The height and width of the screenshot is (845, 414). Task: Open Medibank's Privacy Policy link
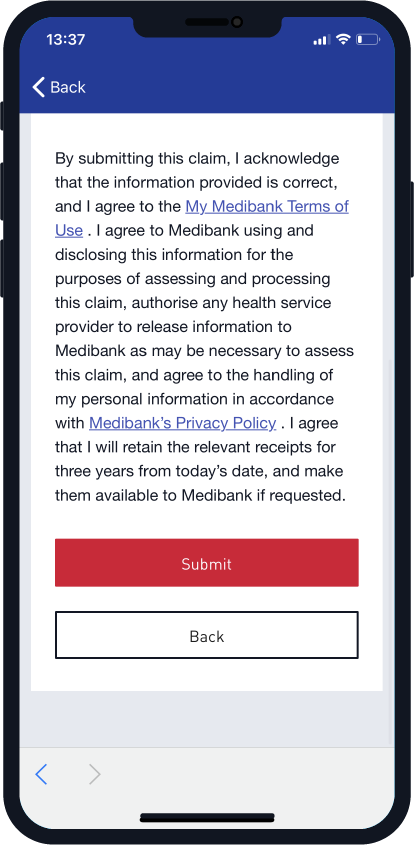[x=183, y=423]
